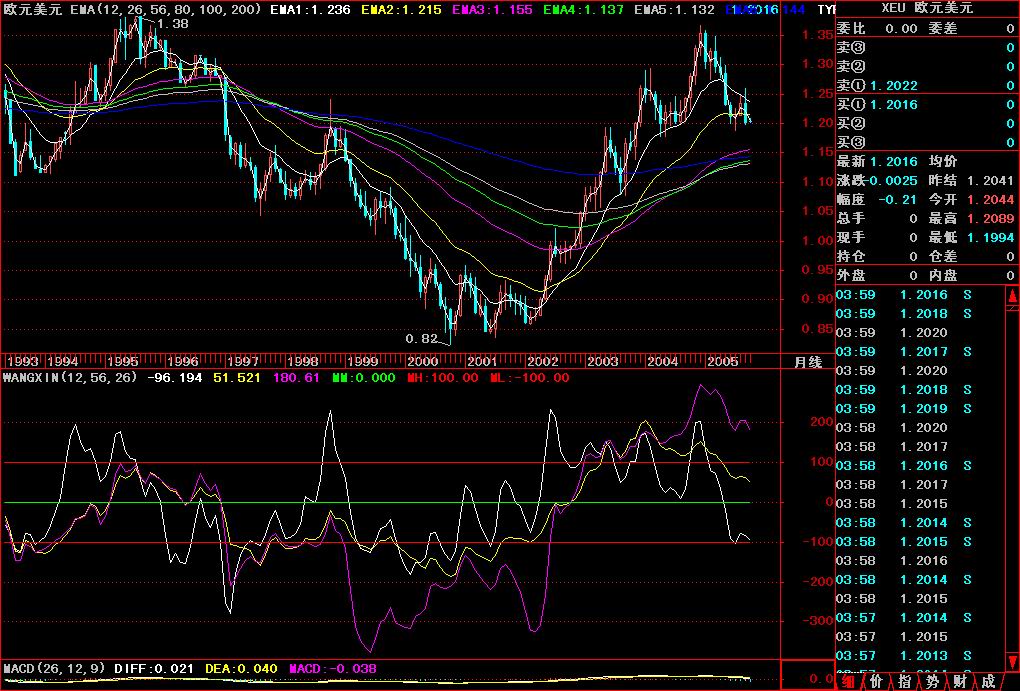Click the 2002 year on the time axis

click(x=543, y=361)
